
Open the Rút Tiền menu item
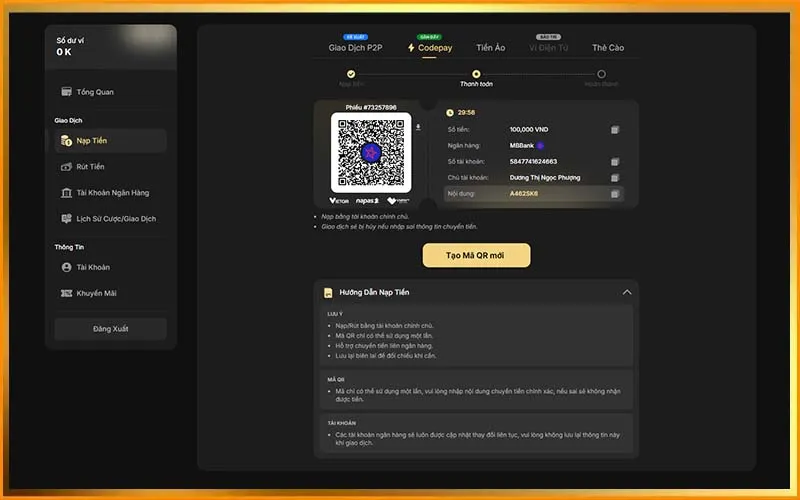click(110, 167)
